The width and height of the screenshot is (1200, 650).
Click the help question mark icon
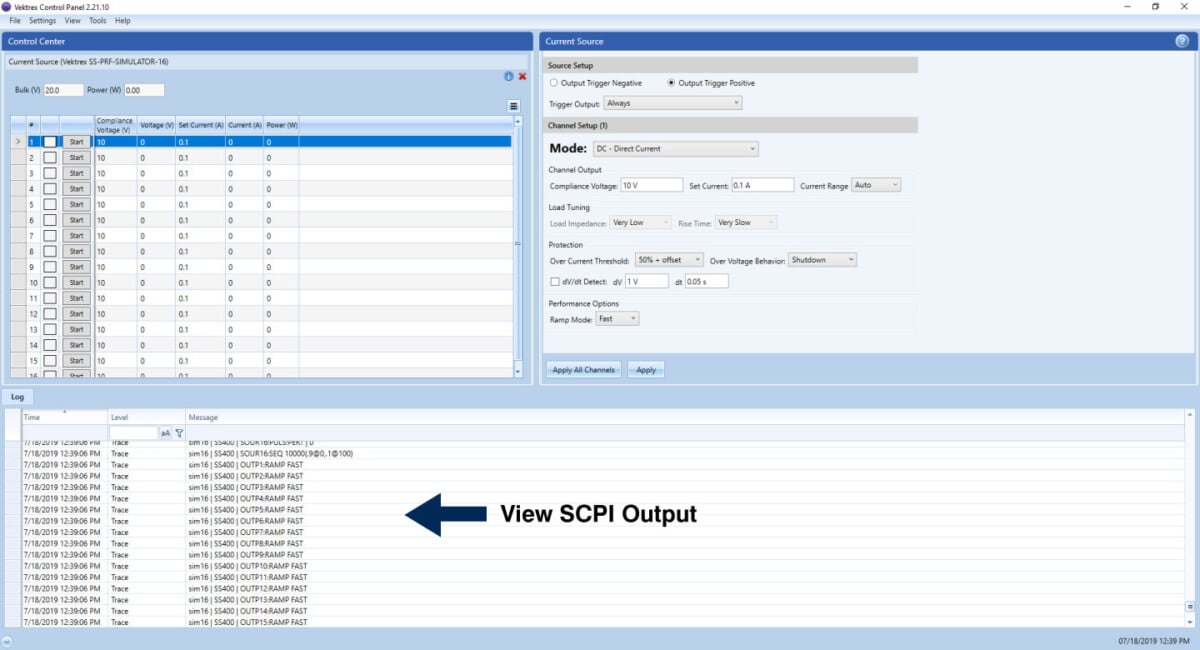(1182, 41)
